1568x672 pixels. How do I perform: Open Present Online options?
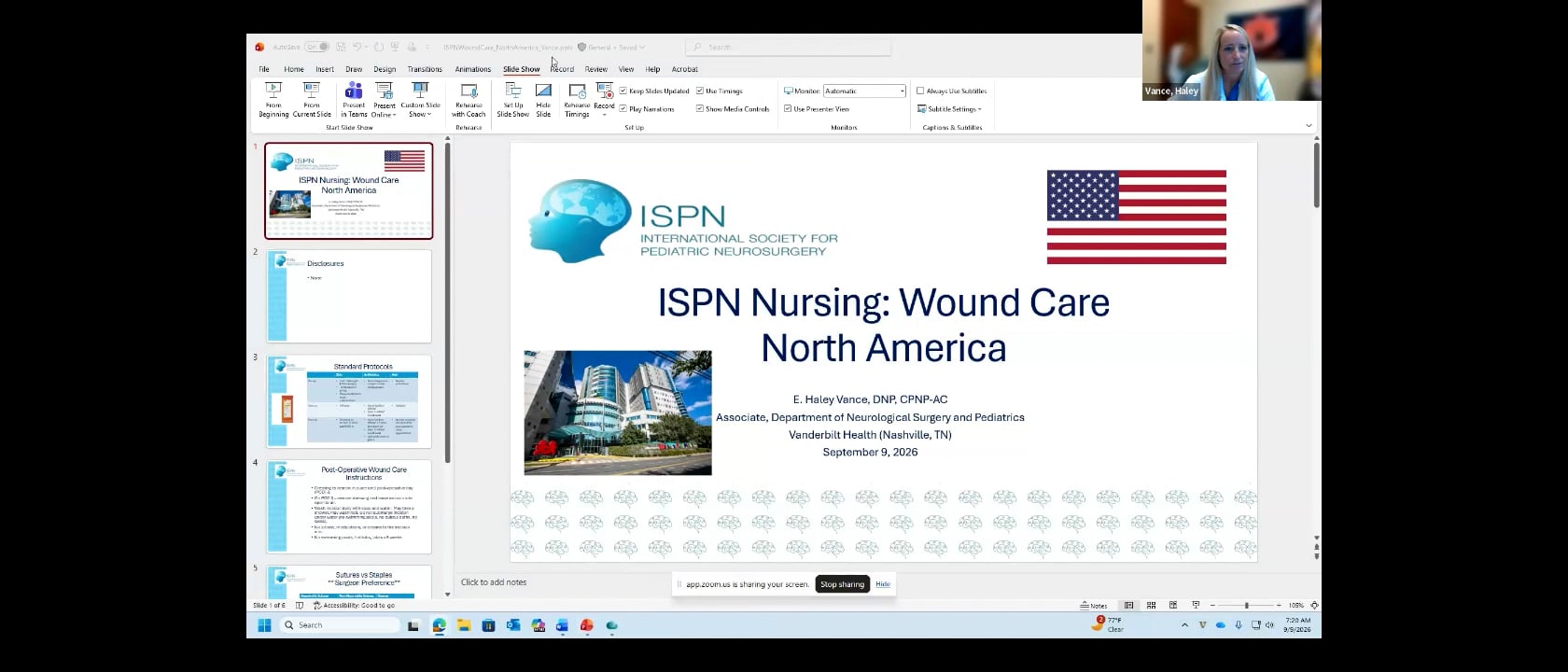pos(384,100)
